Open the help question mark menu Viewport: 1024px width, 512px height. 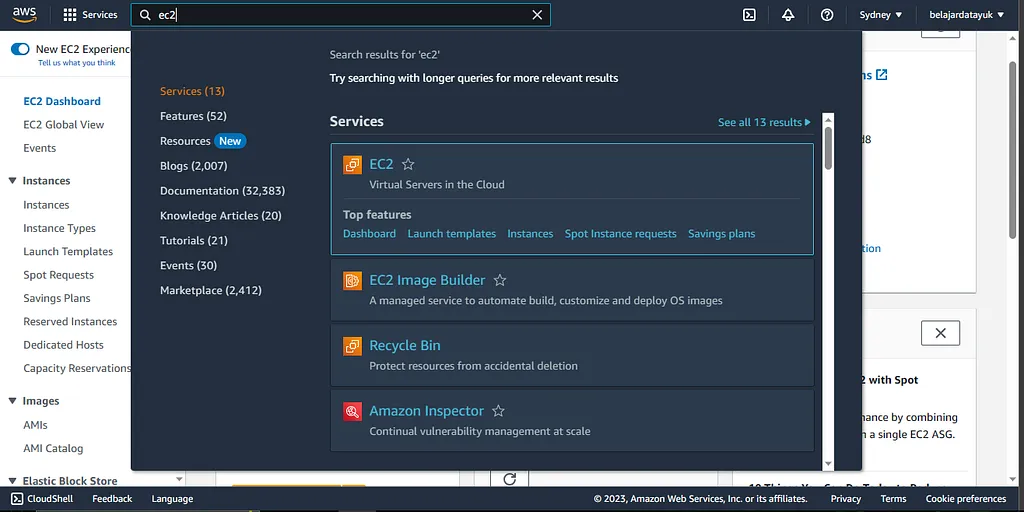pos(827,15)
